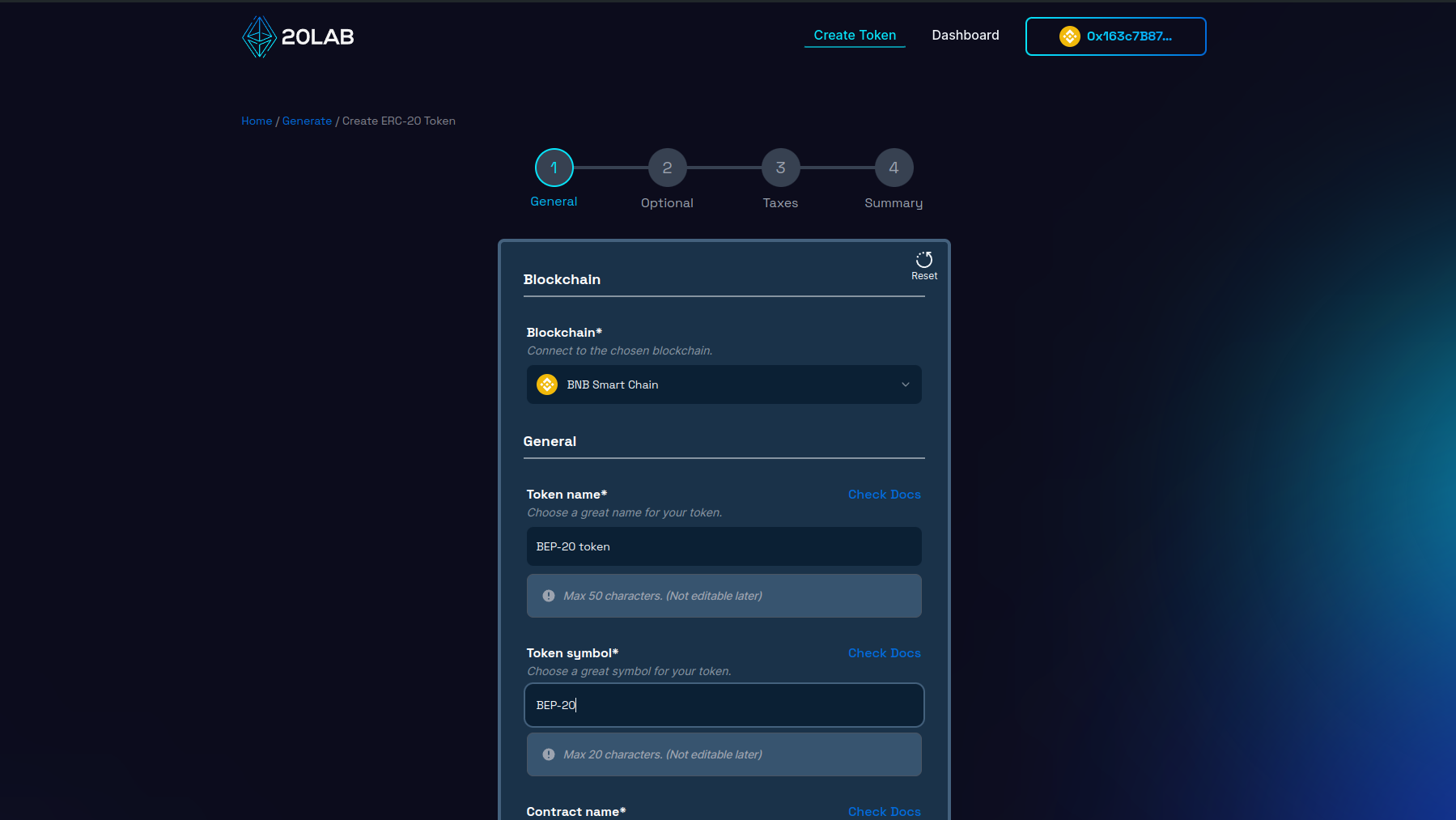Click the Create ERC-20 Token breadcrumb text

pyautogui.click(x=398, y=121)
